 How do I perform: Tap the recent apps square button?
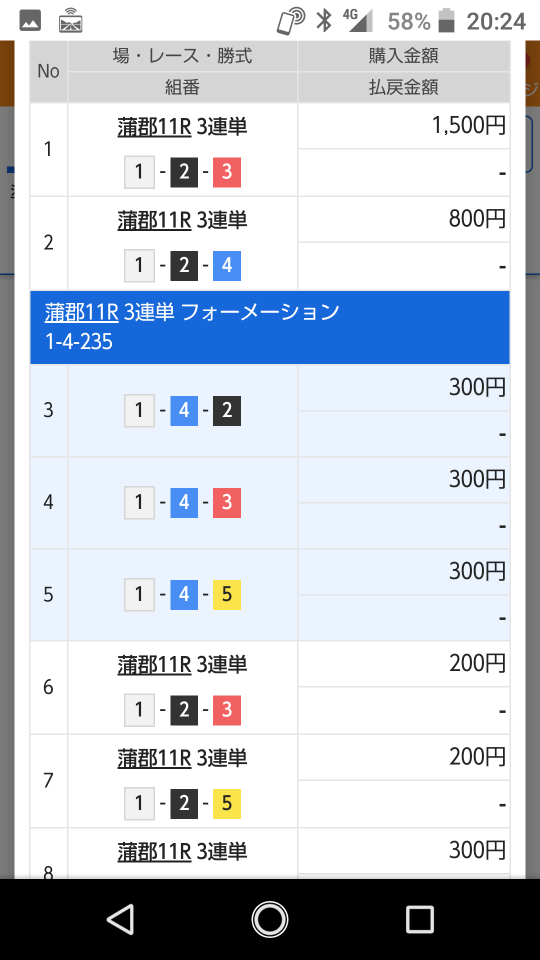coord(419,919)
